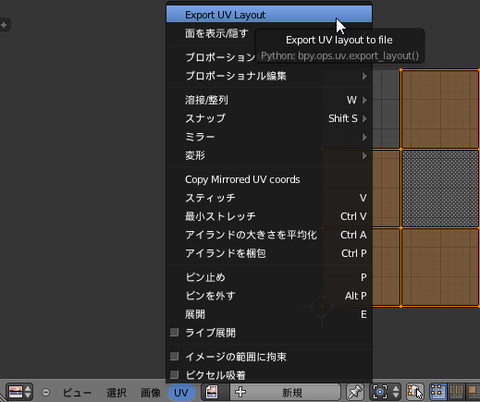Choose Export UV Layout menu entry

click(269, 15)
